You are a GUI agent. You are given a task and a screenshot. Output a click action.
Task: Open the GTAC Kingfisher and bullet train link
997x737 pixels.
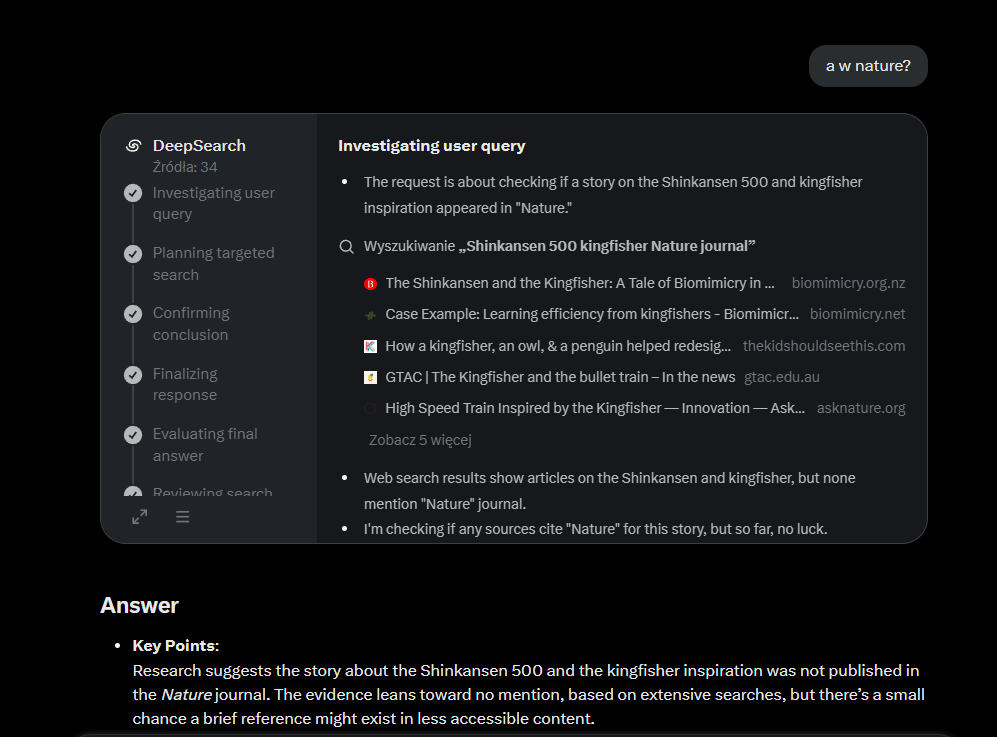(x=560, y=377)
